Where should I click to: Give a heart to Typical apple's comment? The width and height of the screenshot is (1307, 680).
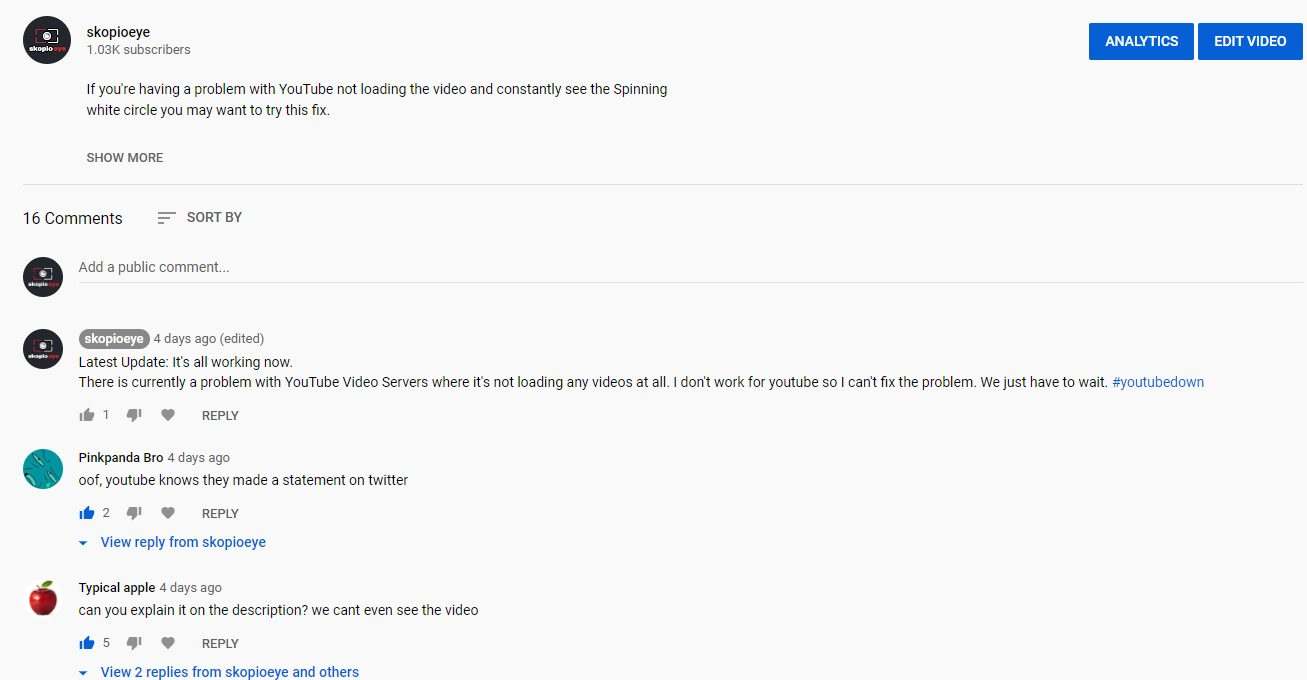point(168,643)
